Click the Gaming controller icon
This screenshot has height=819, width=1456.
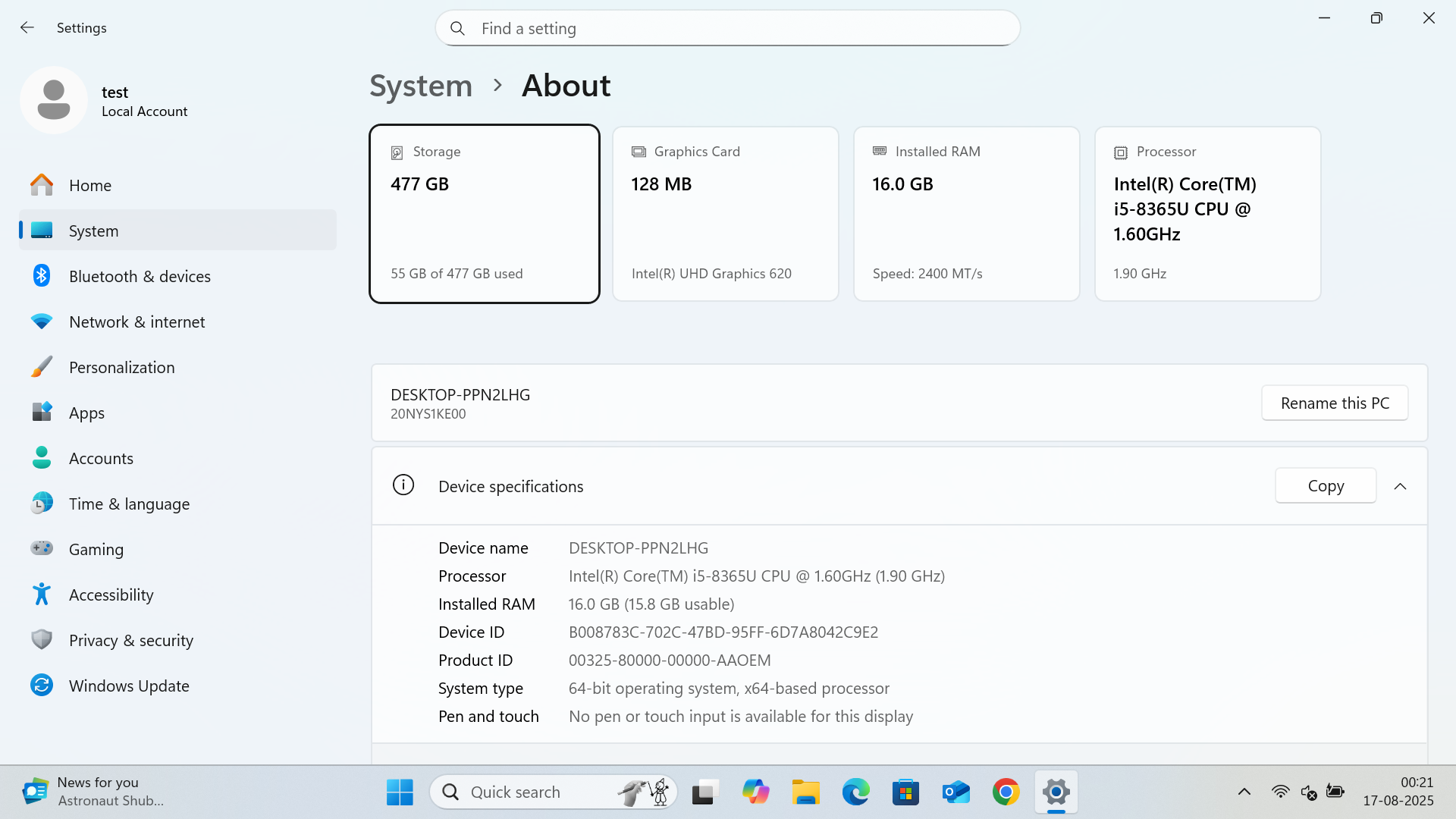click(42, 548)
